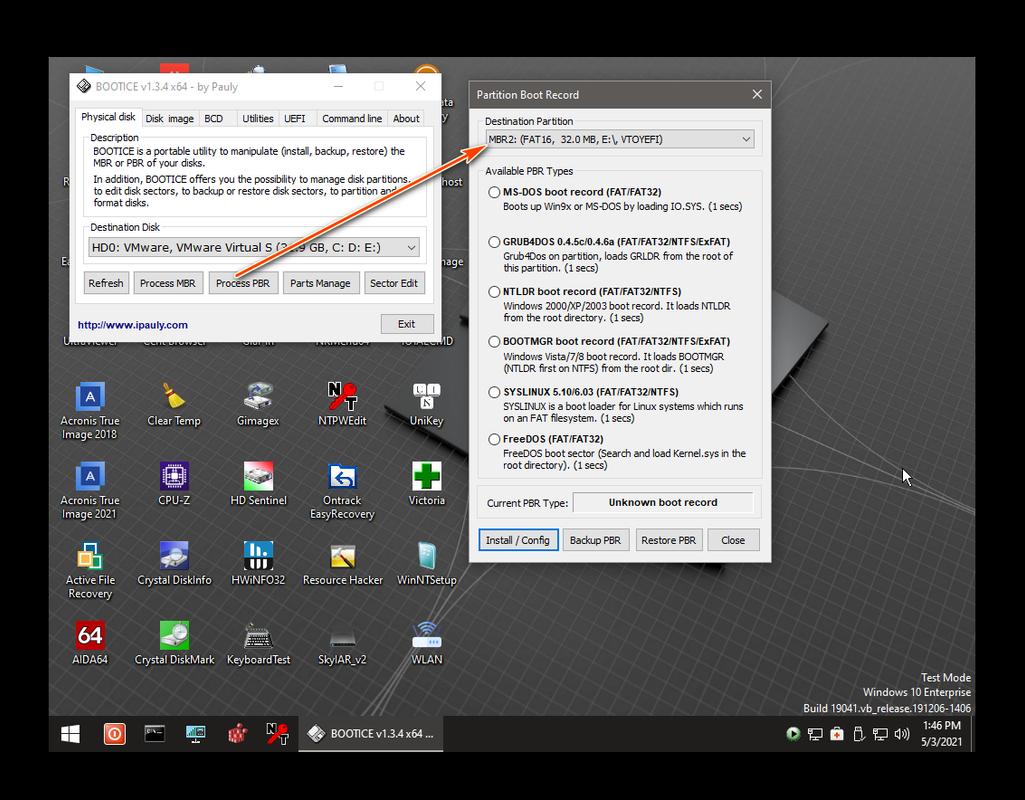Image resolution: width=1025 pixels, height=800 pixels.
Task: Select SYSLINUX 5.10/6.03 radio option
Action: pyautogui.click(x=494, y=392)
